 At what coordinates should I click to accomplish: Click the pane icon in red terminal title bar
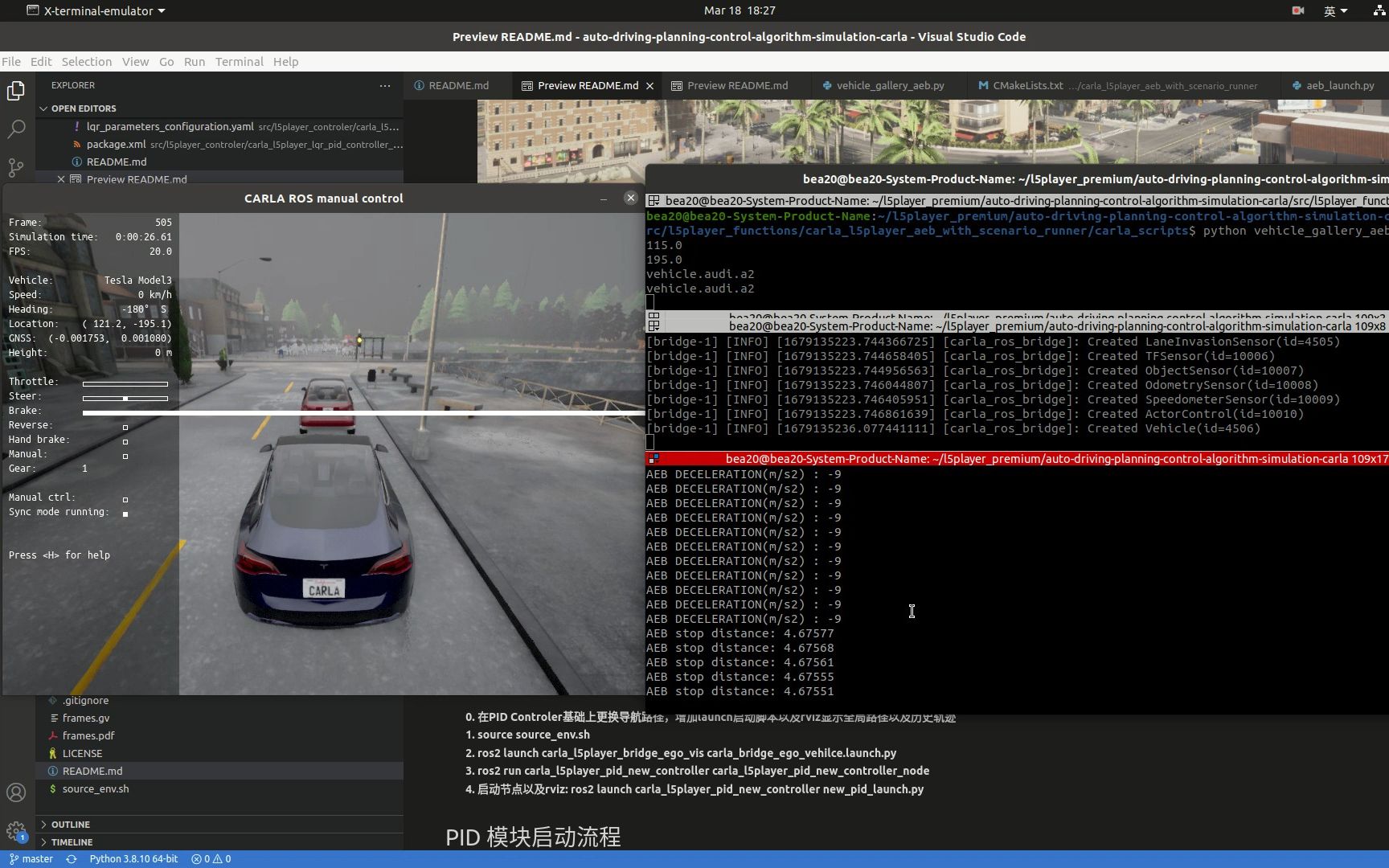click(x=654, y=458)
